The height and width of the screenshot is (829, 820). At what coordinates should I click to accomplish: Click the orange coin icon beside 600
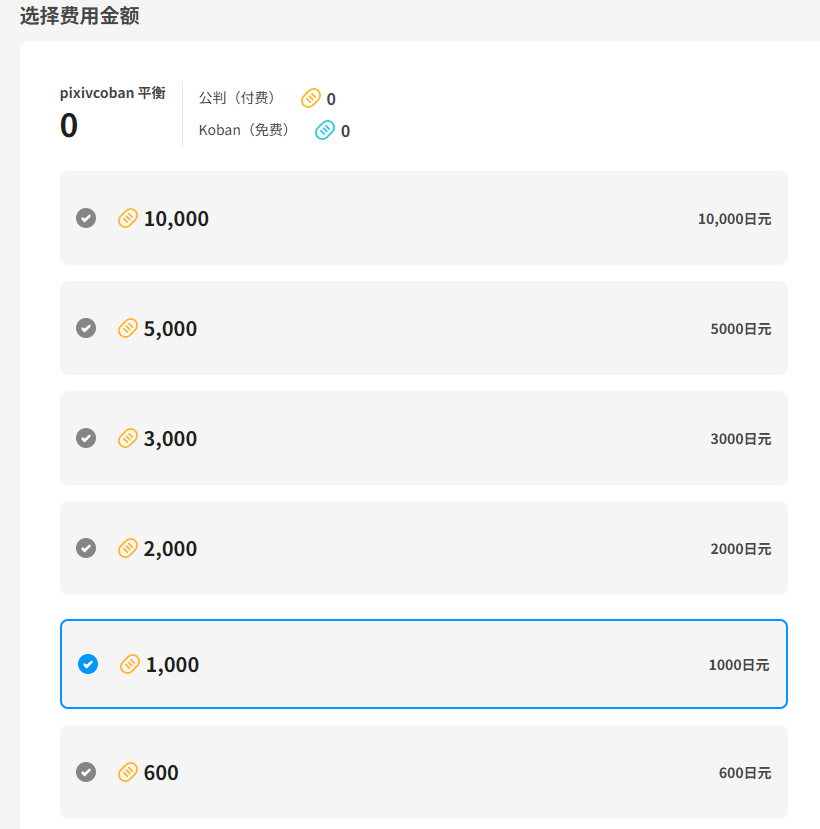click(127, 772)
